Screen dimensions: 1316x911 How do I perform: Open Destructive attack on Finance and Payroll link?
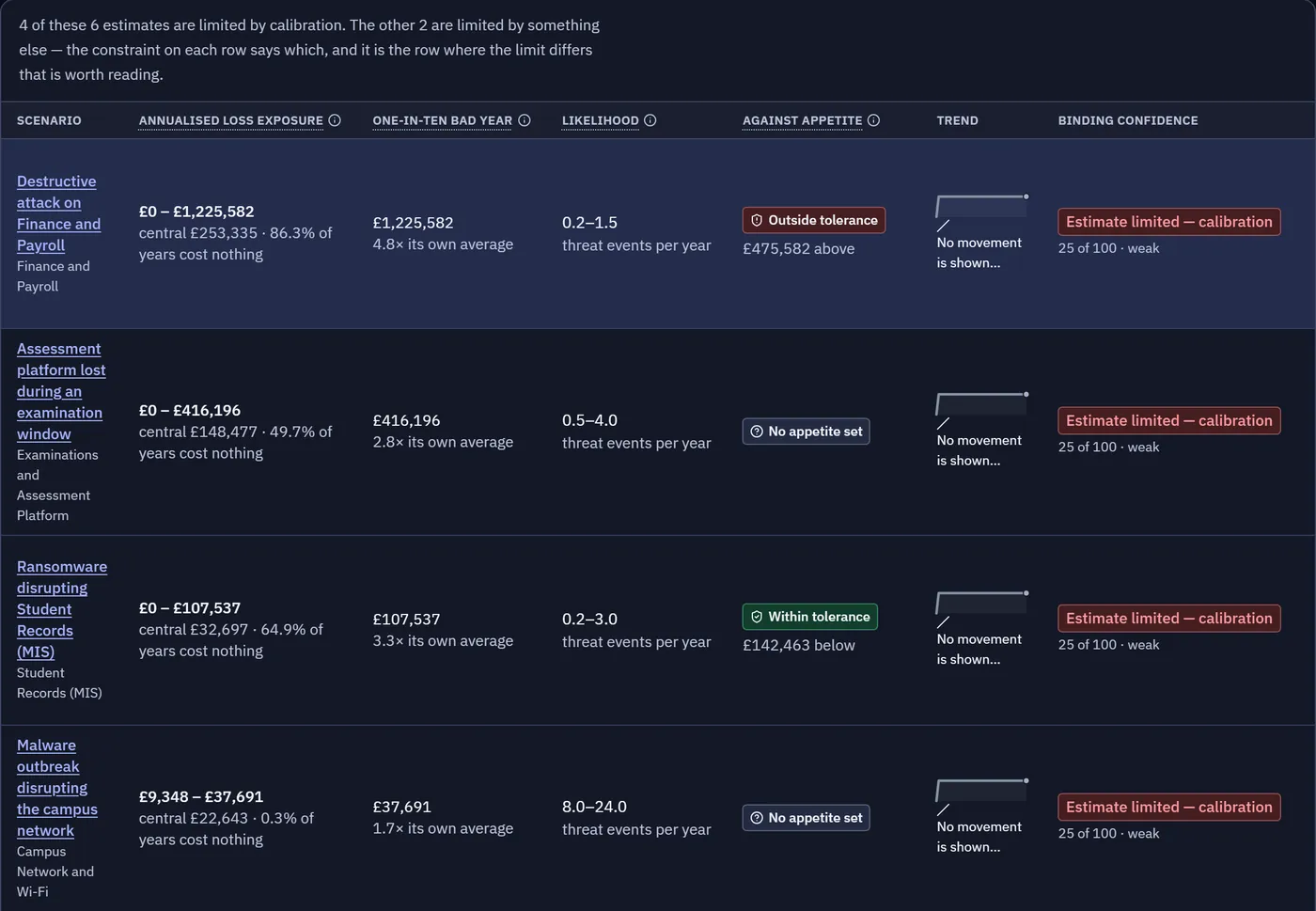58,213
